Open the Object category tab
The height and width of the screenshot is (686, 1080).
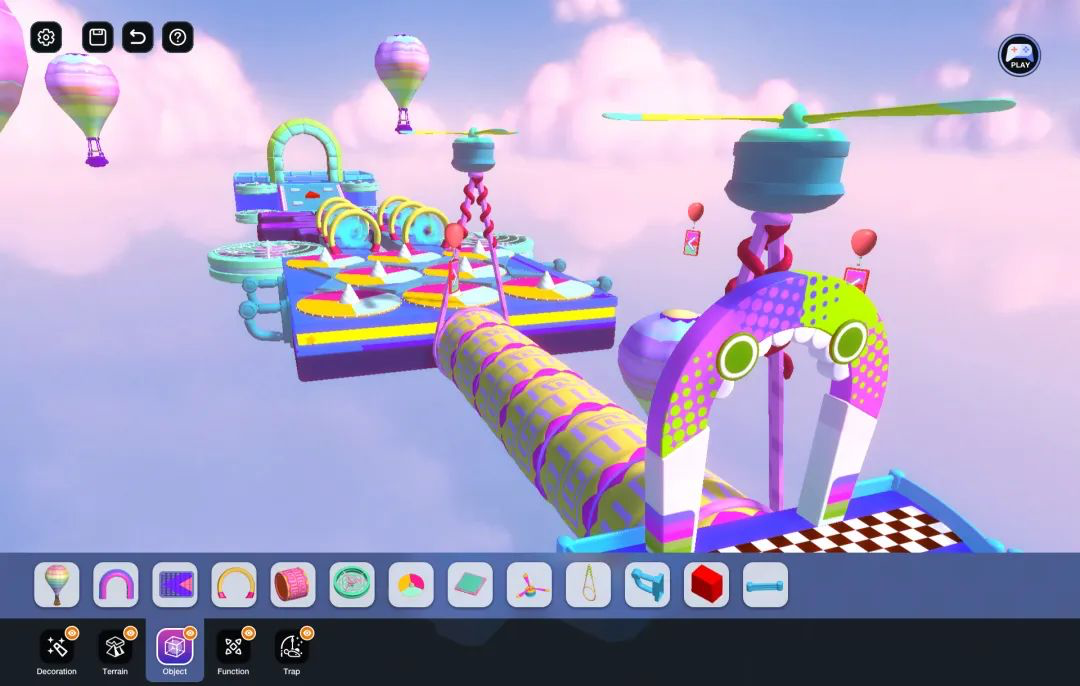click(x=175, y=652)
